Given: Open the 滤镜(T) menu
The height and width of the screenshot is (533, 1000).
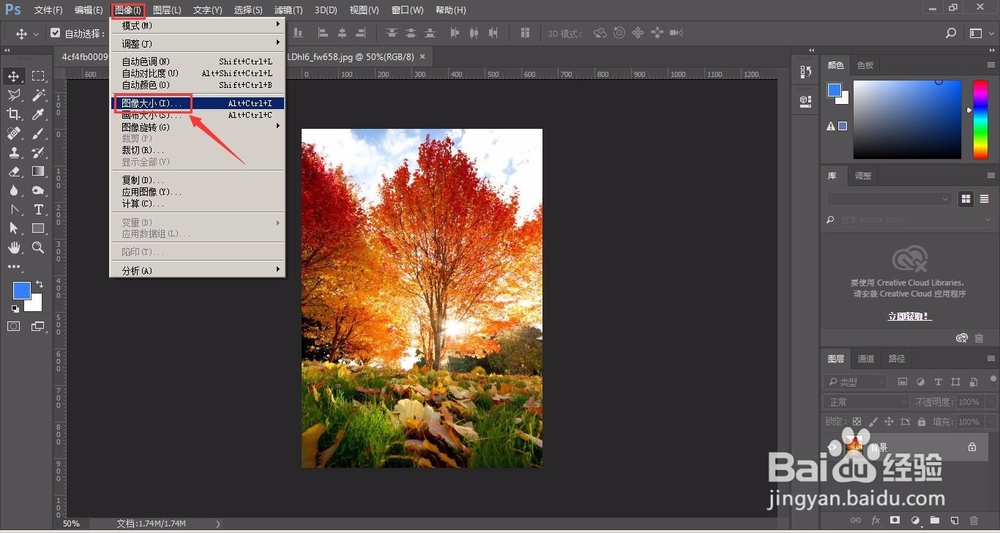Looking at the screenshot, I should click(290, 10).
